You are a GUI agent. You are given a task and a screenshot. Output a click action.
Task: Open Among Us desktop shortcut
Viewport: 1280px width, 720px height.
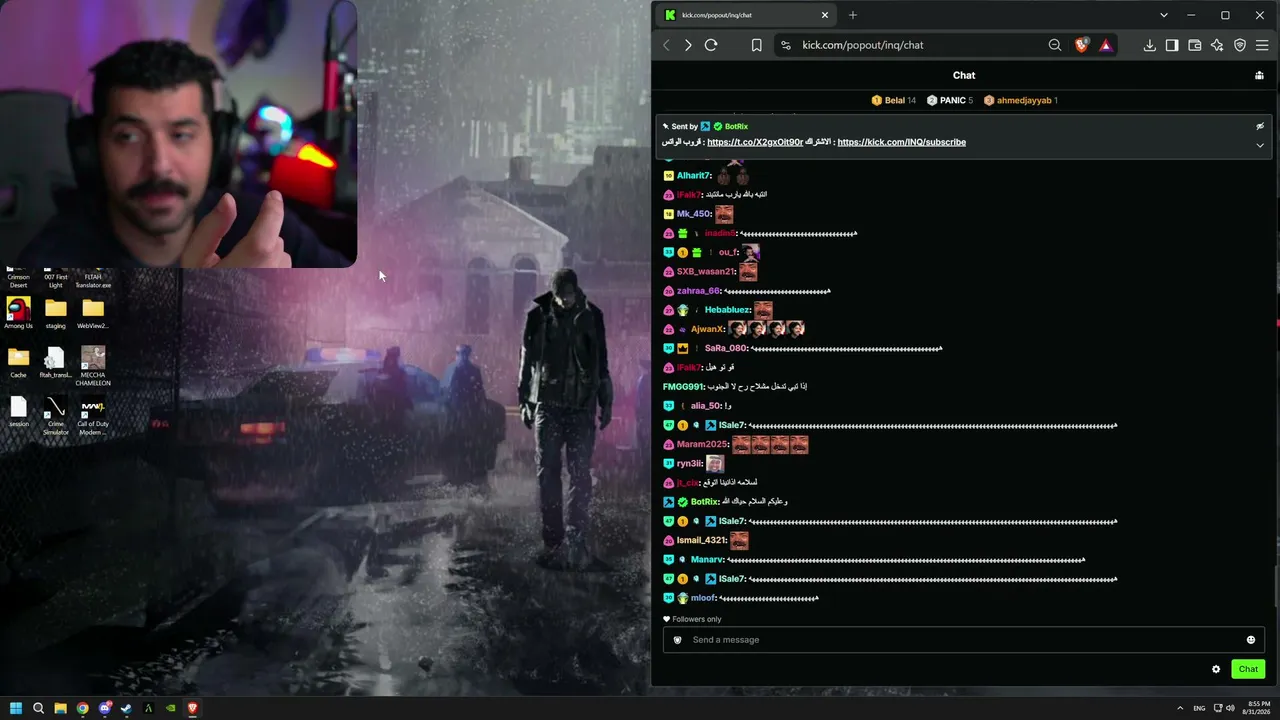pyautogui.click(x=18, y=313)
